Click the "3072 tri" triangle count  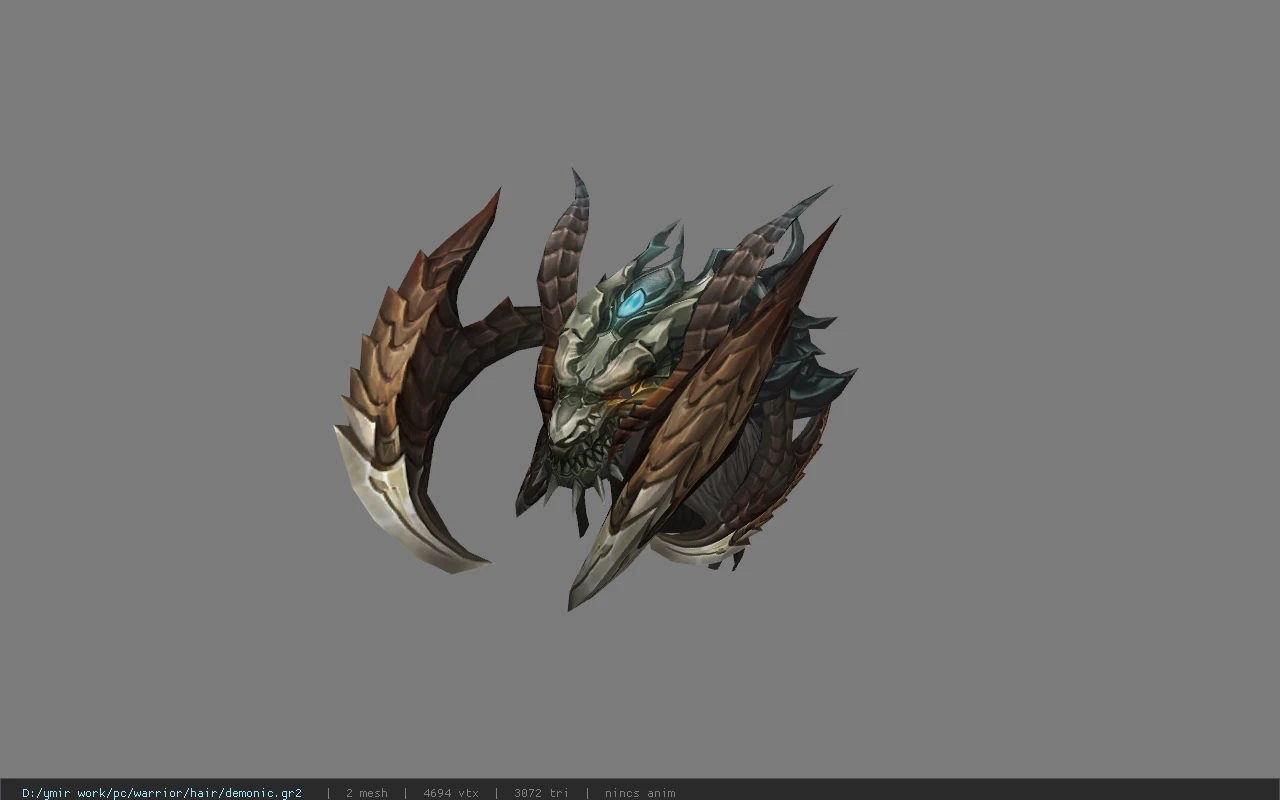pos(542,793)
